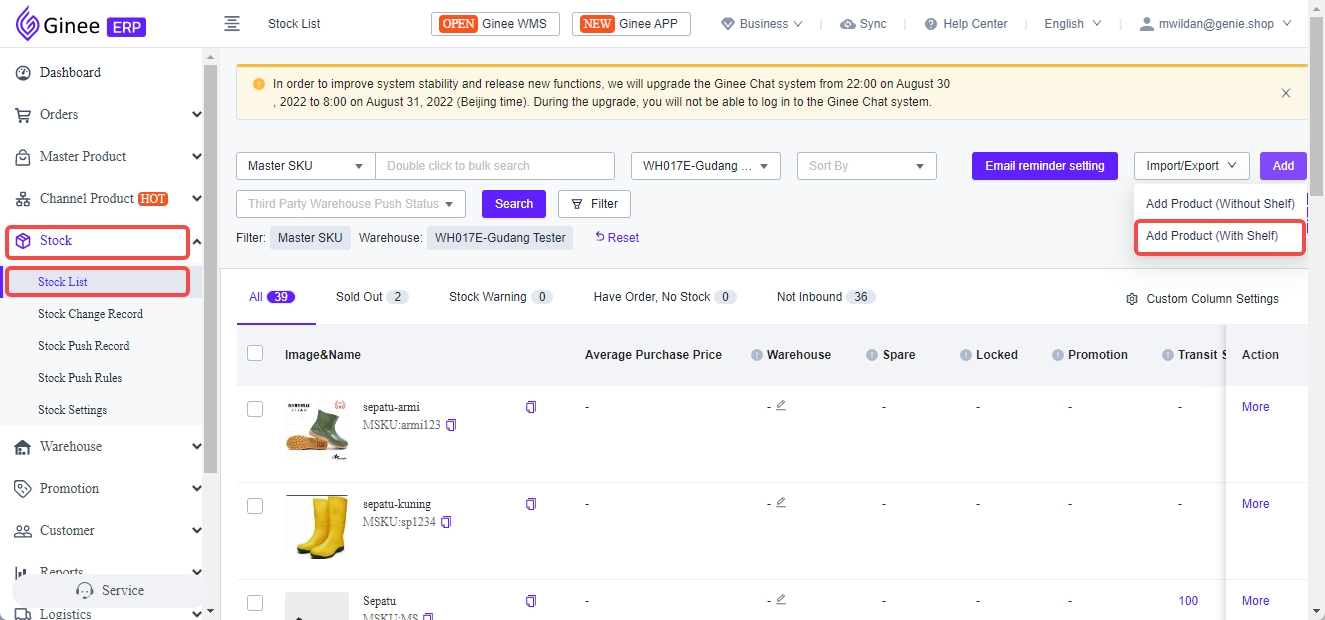
Task: Click the purple Add button
Action: (1283, 166)
